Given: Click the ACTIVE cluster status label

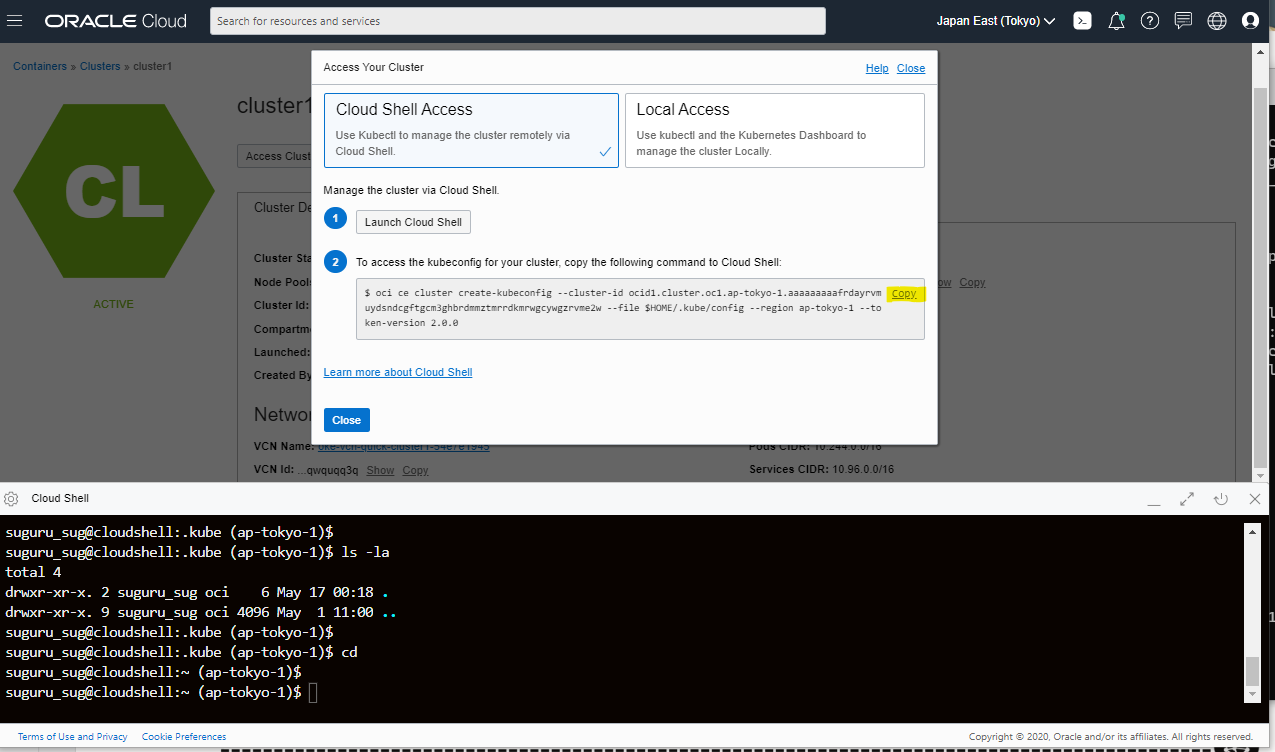Looking at the screenshot, I should click(113, 304).
